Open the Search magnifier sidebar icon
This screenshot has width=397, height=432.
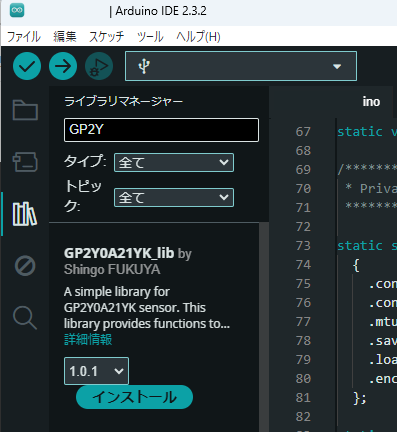(25, 318)
